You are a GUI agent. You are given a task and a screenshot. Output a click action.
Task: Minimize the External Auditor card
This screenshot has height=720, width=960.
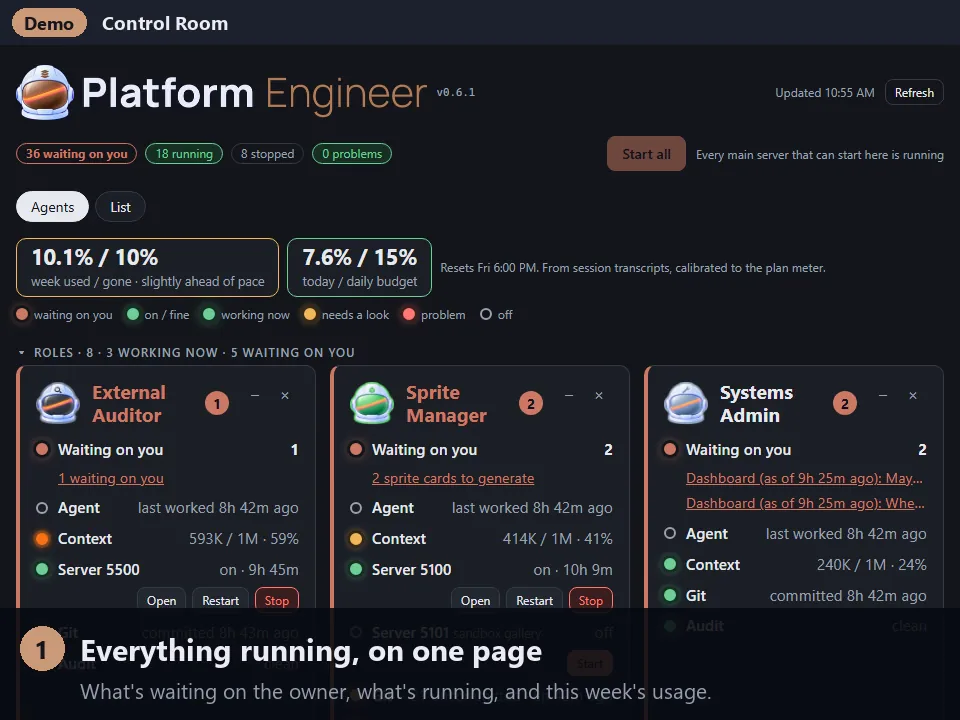tap(255, 396)
